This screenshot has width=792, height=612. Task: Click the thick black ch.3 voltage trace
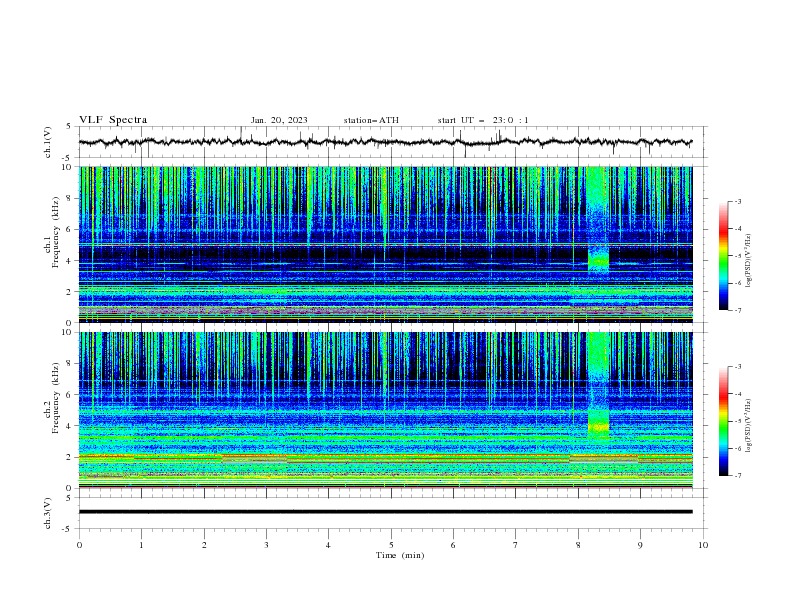(x=385, y=512)
